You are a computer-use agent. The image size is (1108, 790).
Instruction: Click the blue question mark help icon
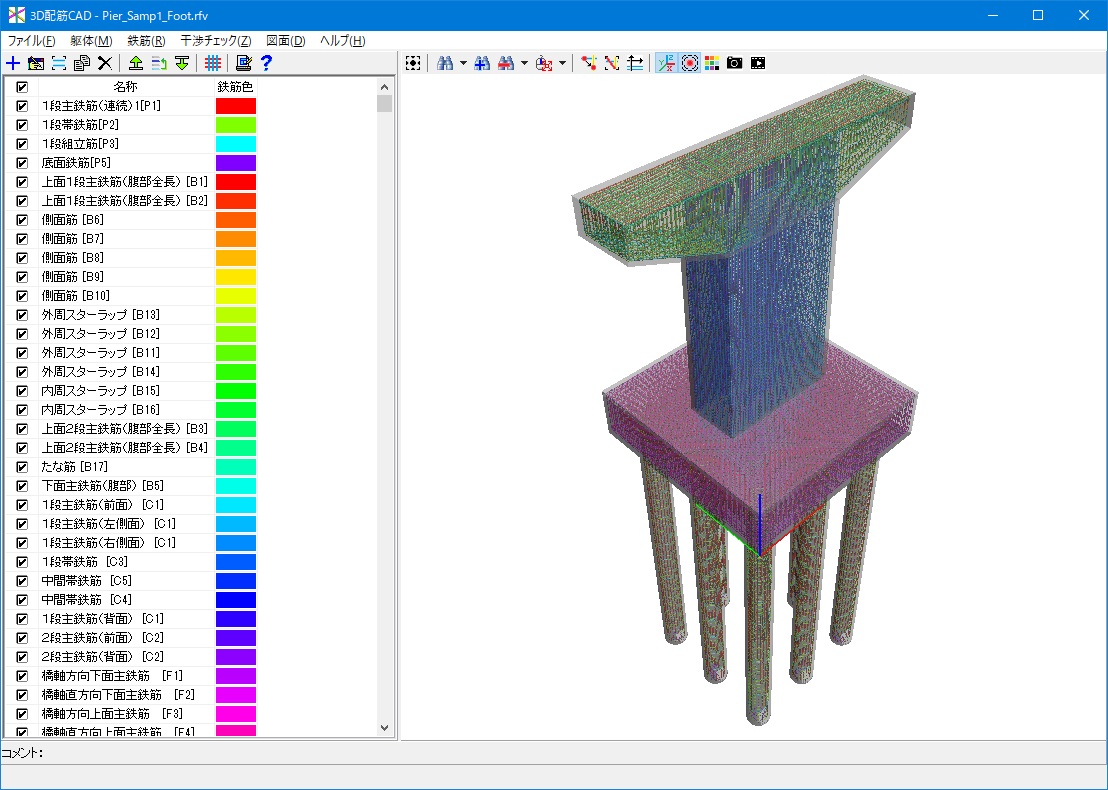[266, 64]
